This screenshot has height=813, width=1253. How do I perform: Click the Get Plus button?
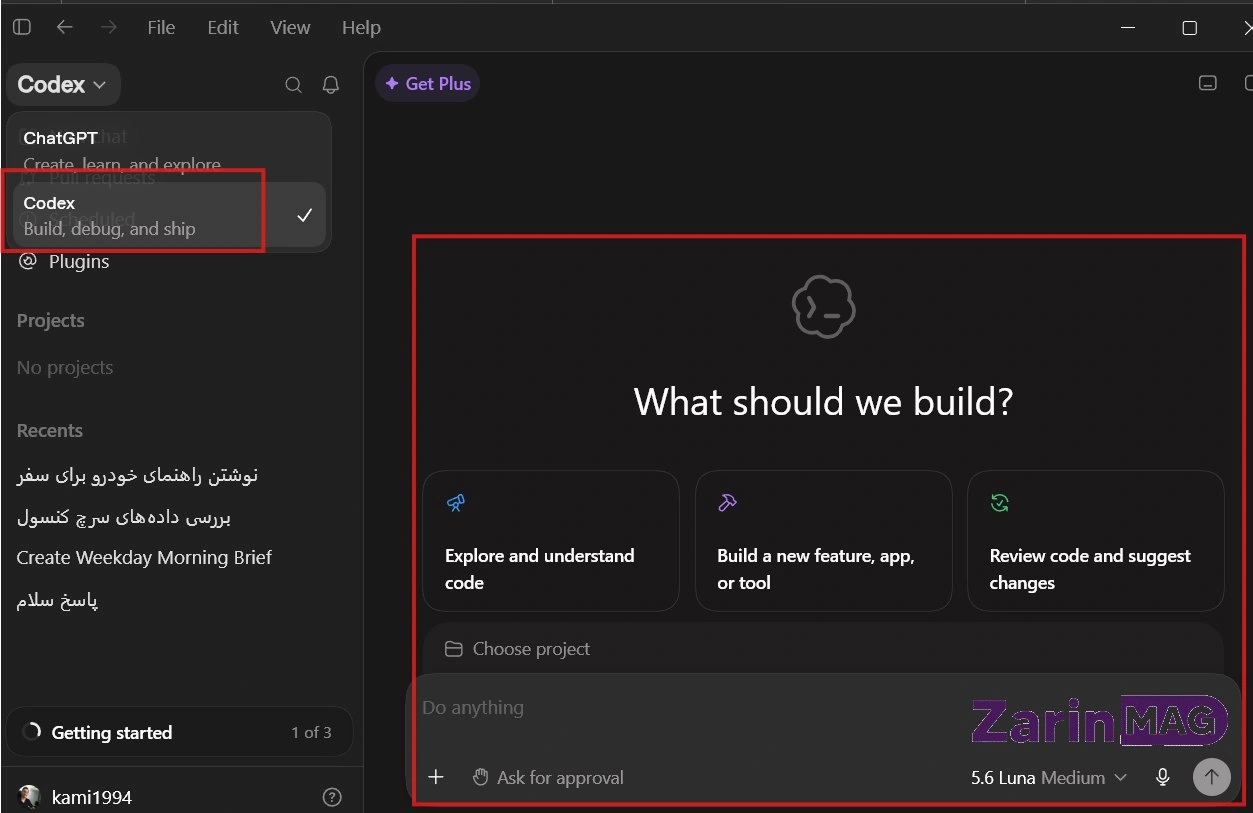[x=427, y=84]
